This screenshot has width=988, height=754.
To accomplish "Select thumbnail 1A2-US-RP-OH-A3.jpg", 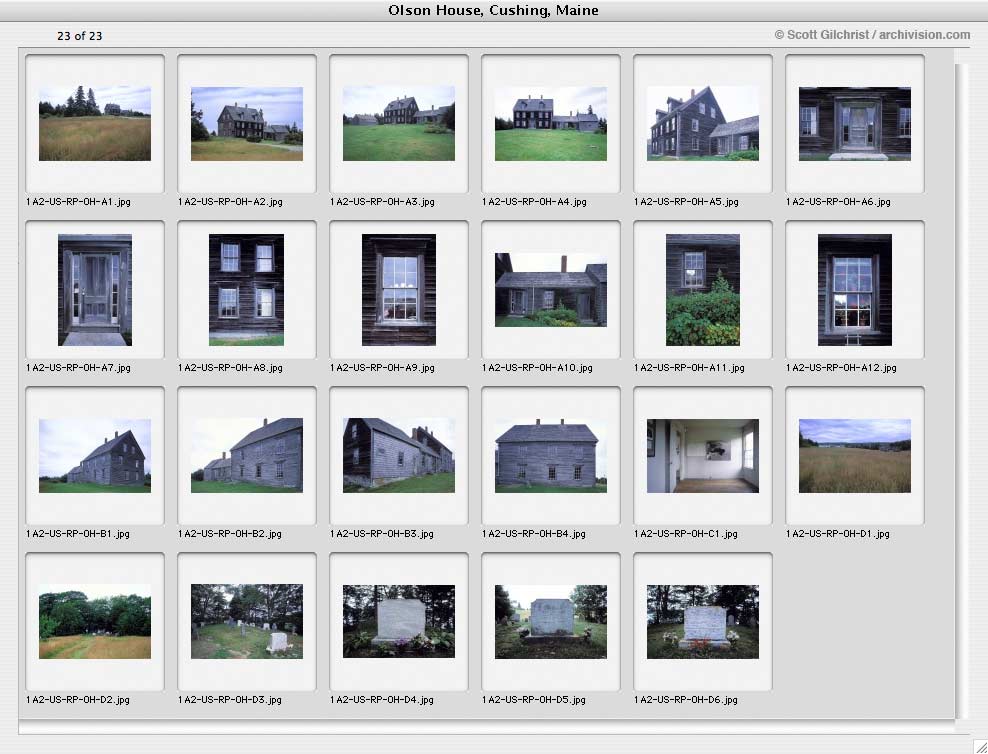I will [x=399, y=123].
